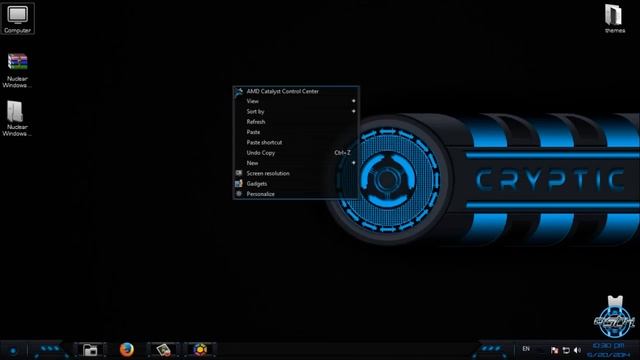Launch Firefox from the taskbar
The width and height of the screenshot is (640, 360).
coord(127,350)
